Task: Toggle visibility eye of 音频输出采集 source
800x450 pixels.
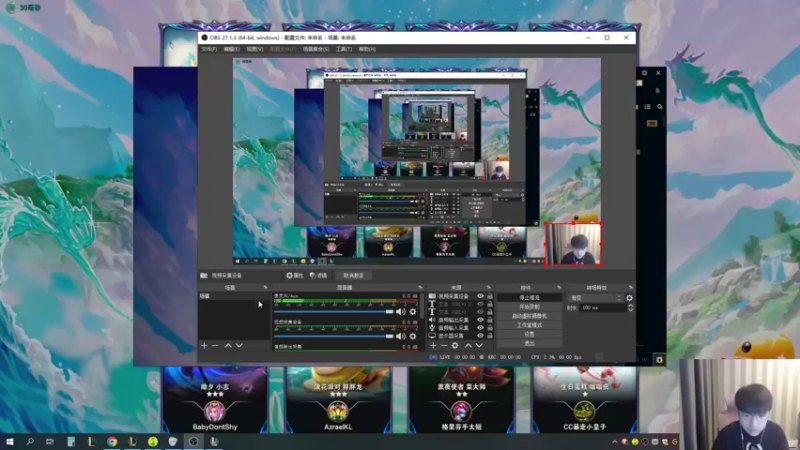Action: coord(480,320)
